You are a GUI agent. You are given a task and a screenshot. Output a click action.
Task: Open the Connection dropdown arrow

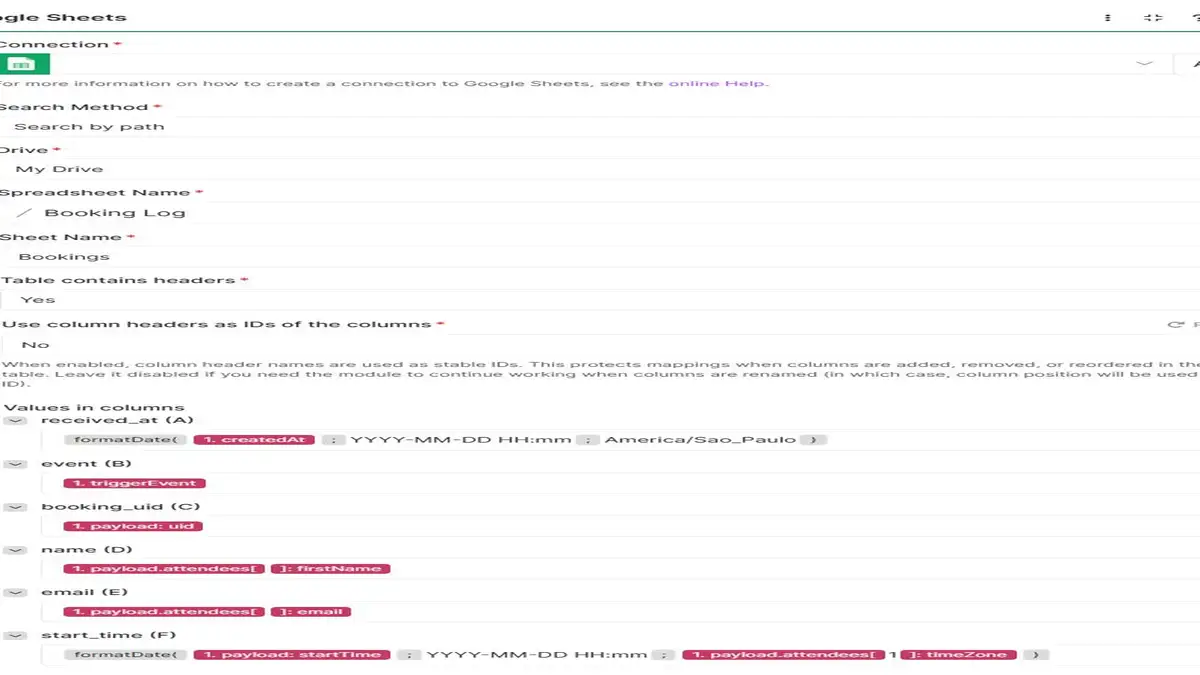1145,64
